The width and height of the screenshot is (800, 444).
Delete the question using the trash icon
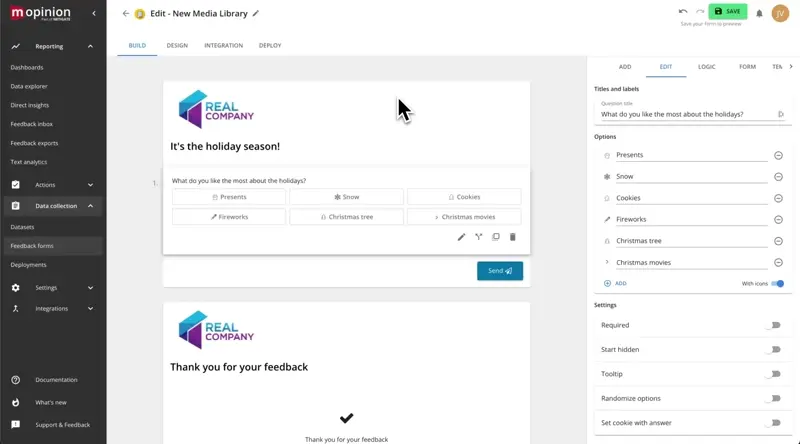pyautogui.click(x=513, y=237)
